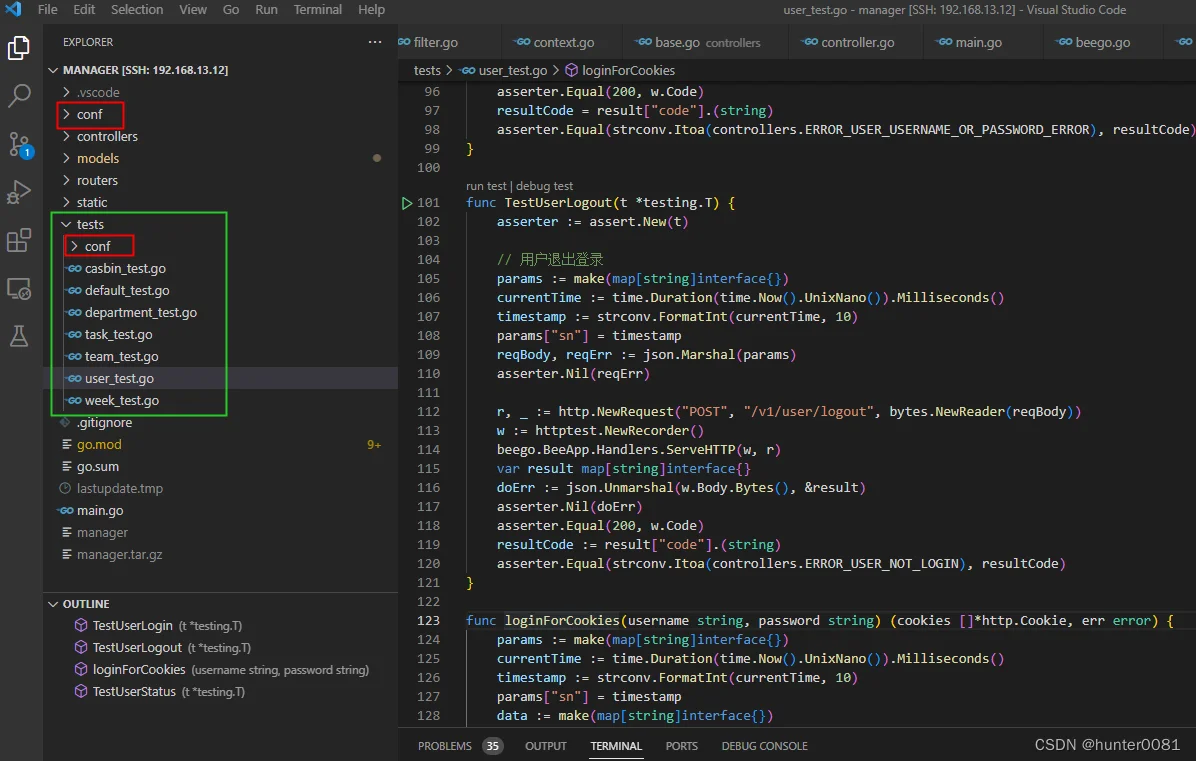Click the 'run test' code lens link

pos(486,186)
